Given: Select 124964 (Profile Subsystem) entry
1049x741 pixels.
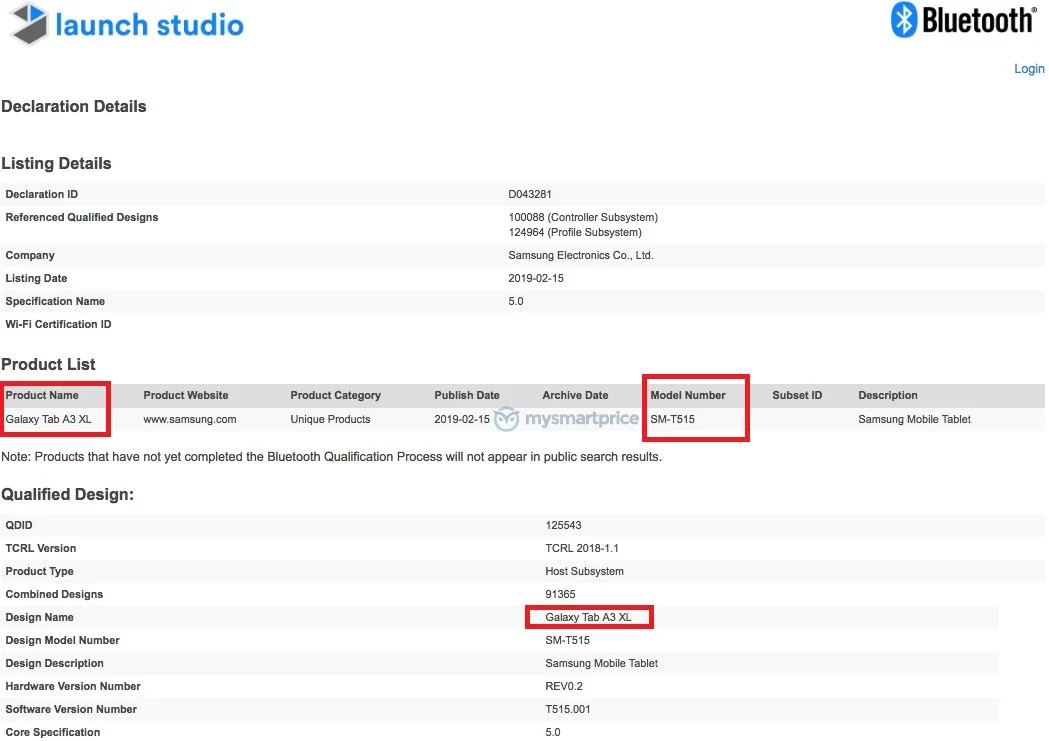Looking at the screenshot, I should [575, 232].
